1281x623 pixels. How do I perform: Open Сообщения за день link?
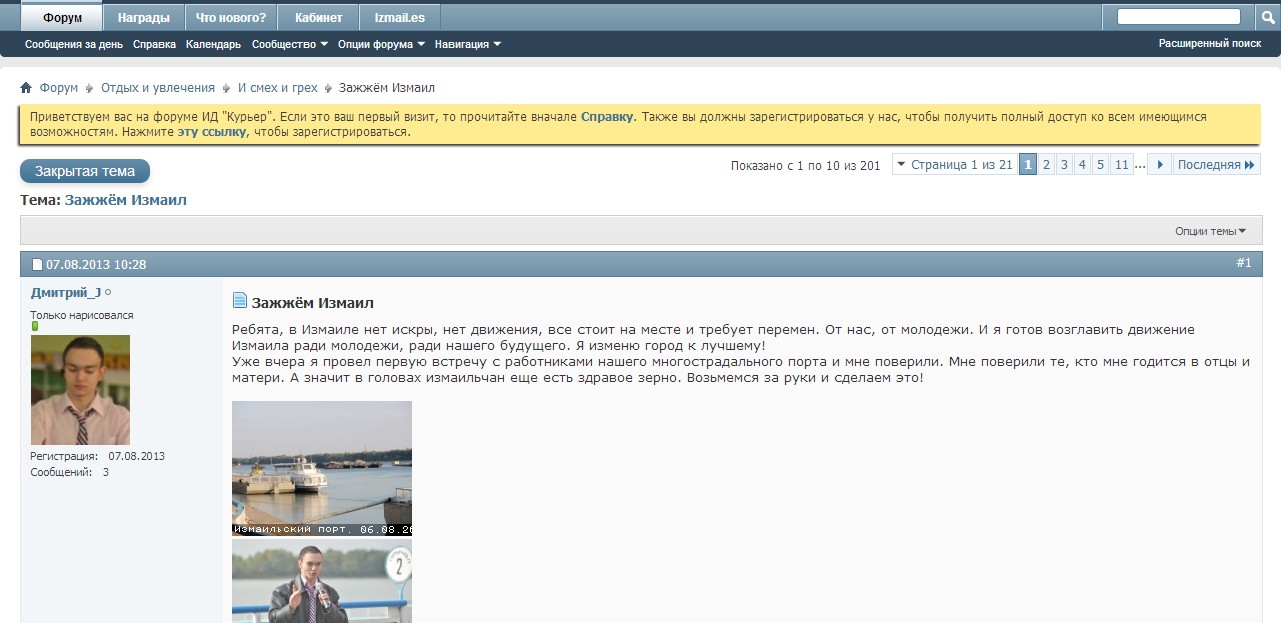74,44
